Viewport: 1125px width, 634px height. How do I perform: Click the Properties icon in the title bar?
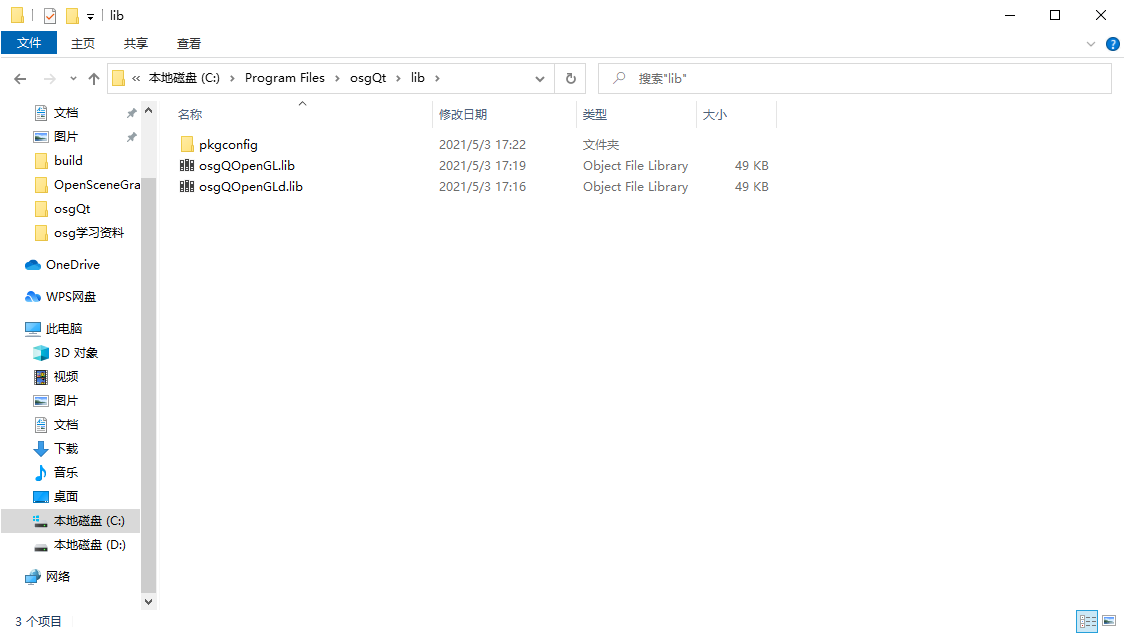(49, 15)
